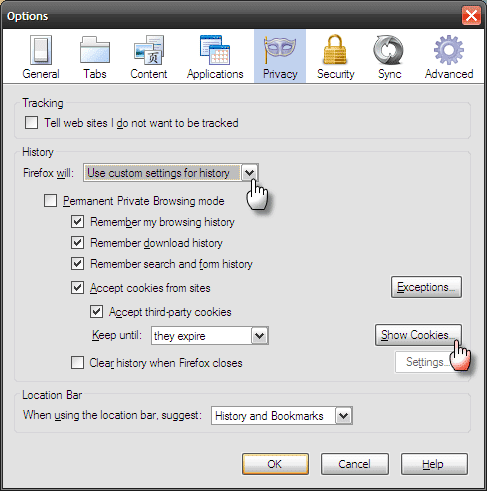
Task: Open the General options pane icon
Action: [x=41, y=50]
